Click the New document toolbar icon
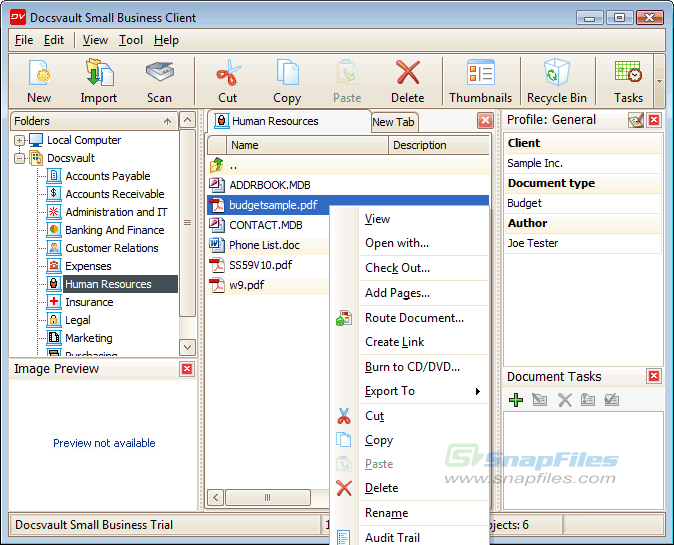Image resolution: width=674 pixels, height=545 pixels. pos(39,81)
